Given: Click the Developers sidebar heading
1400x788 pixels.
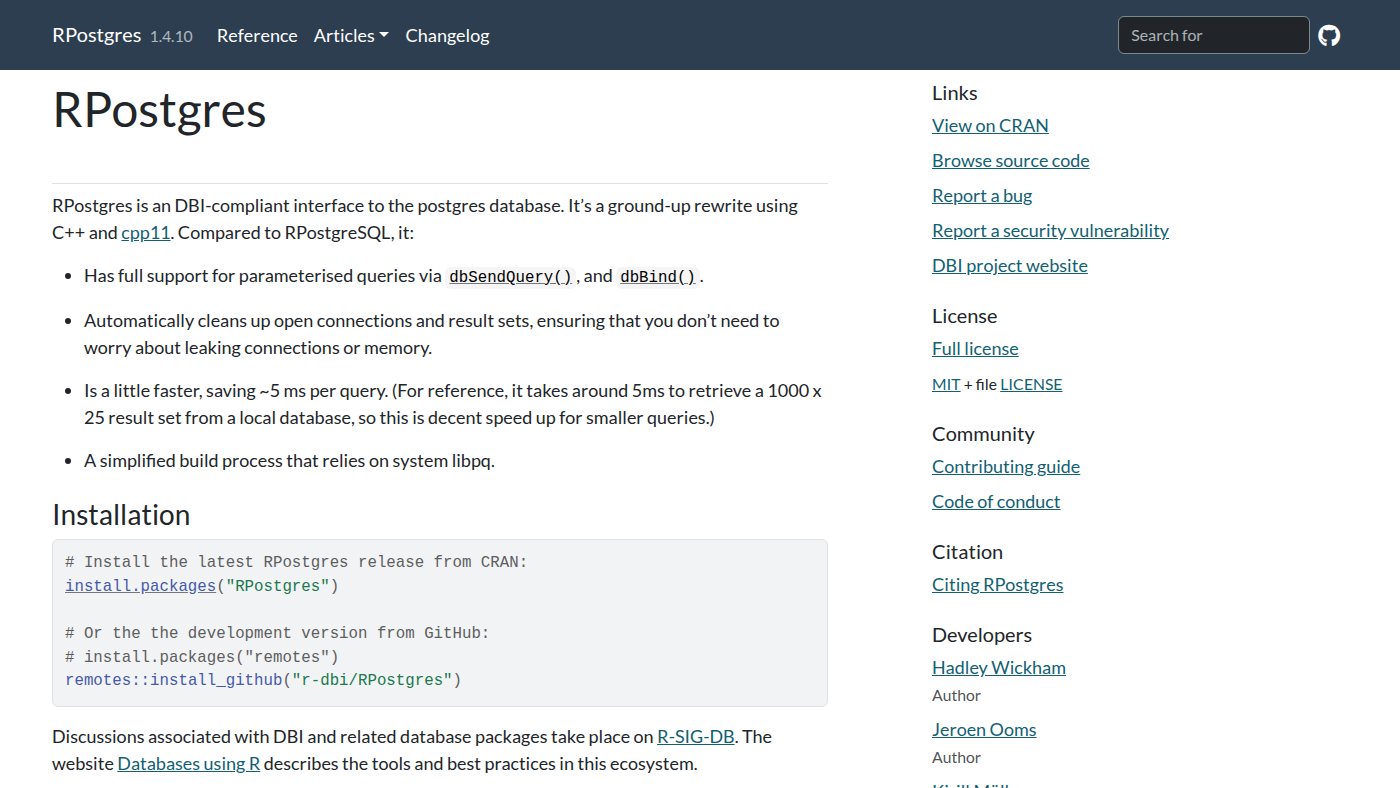Looking at the screenshot, I should coord(982,636).
